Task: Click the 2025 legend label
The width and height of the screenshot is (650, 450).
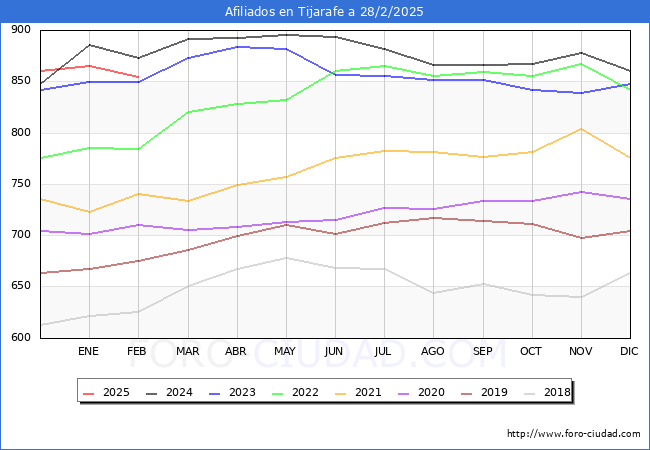Action: [x=116, y=392]
